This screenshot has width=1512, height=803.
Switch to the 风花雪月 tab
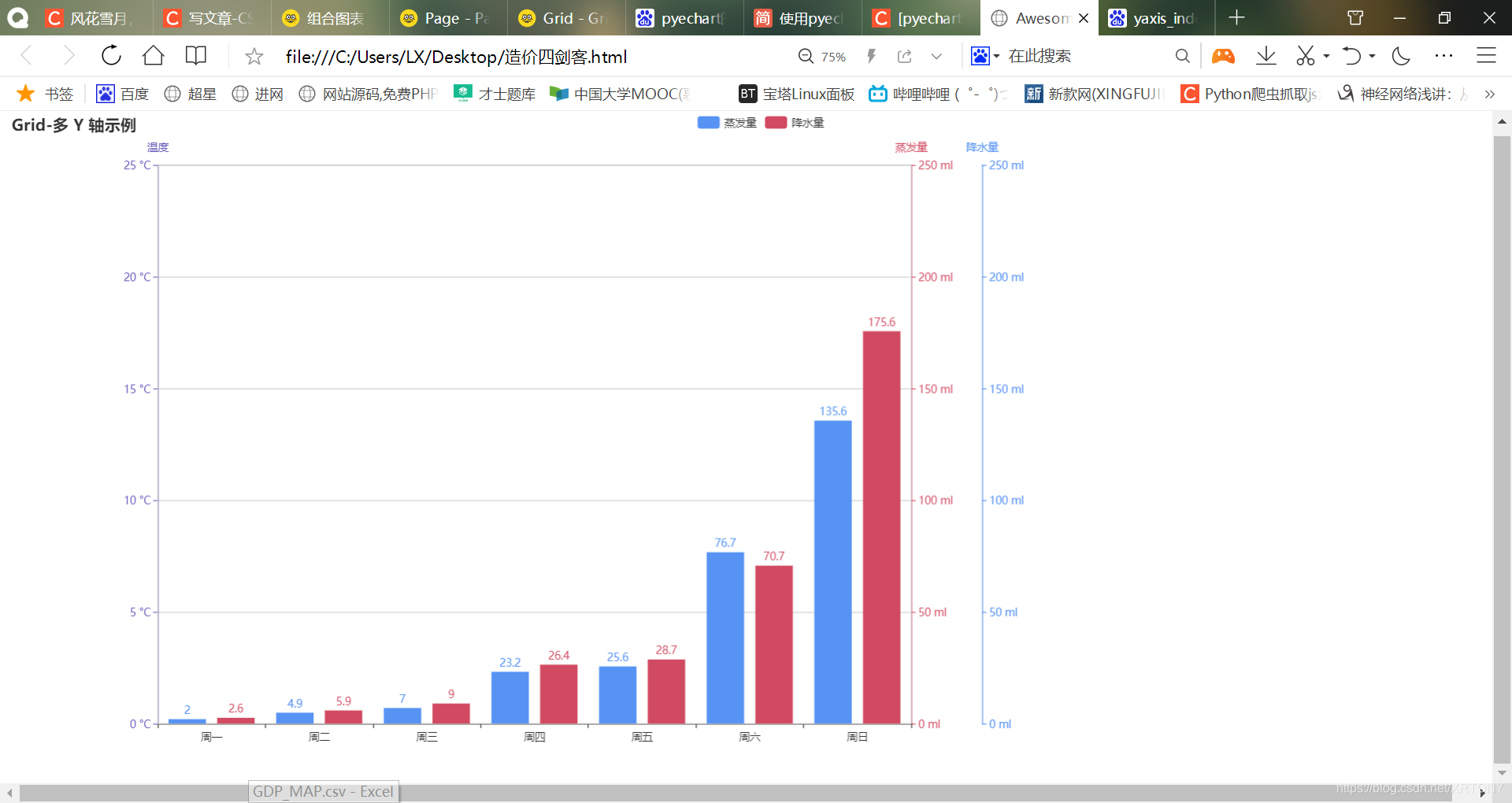point(94,18)
